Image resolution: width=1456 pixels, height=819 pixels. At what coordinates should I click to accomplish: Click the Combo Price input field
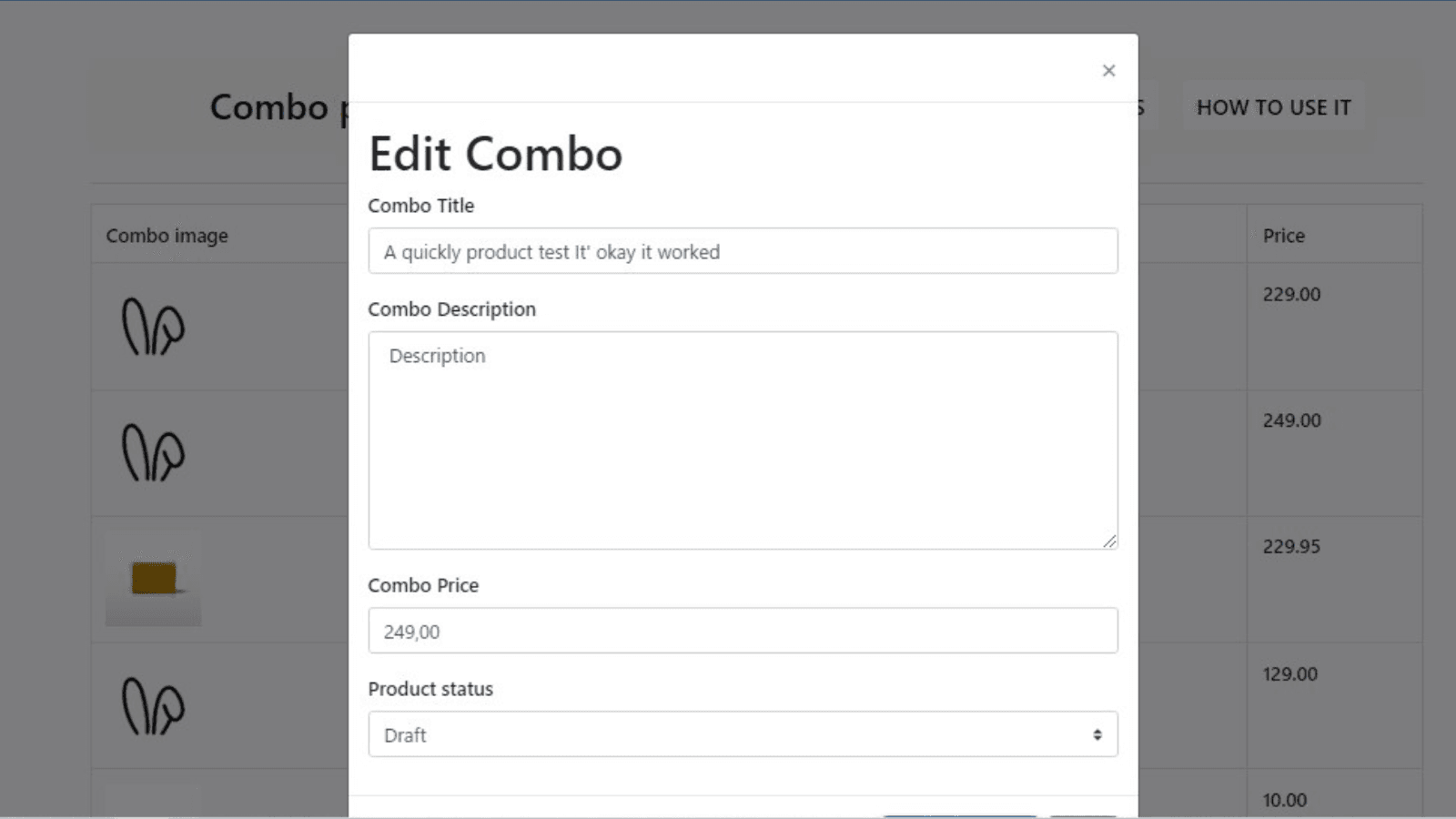coord(743,631)
